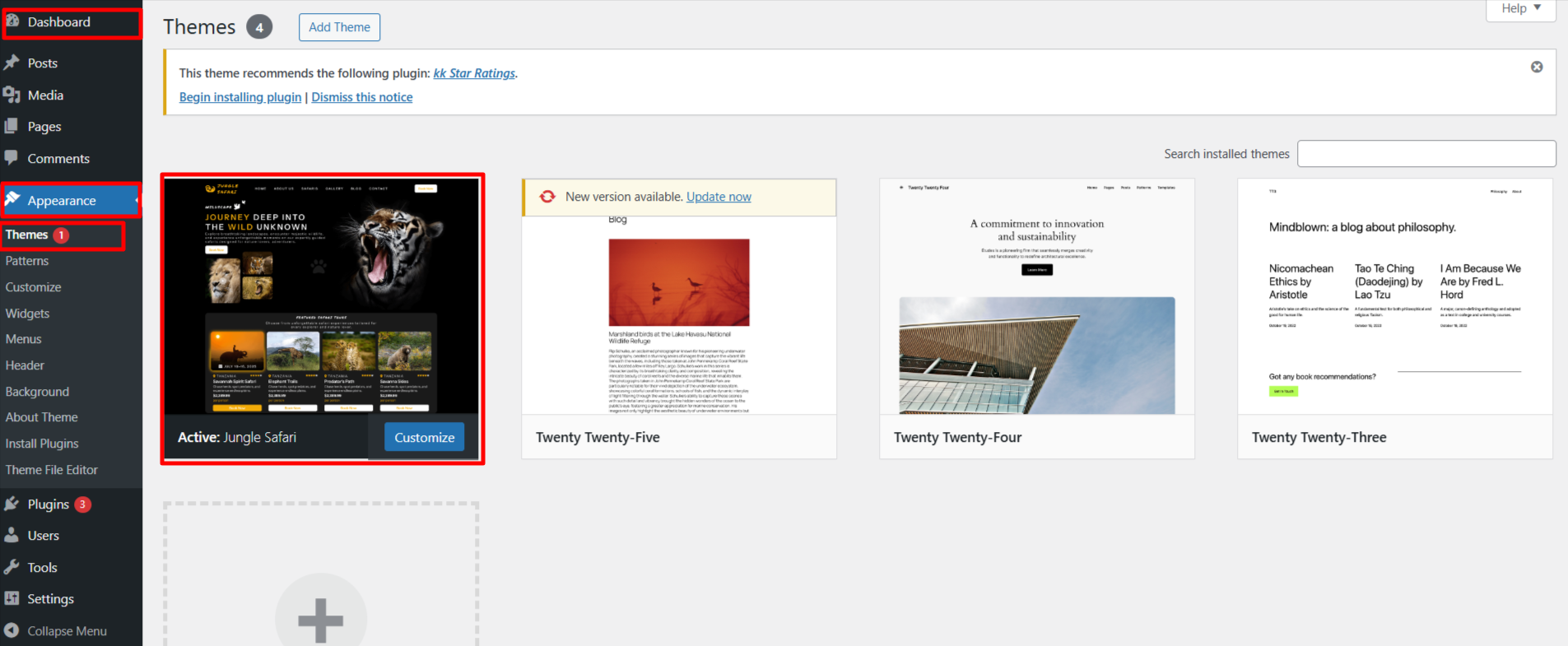Click the Twenty Twenty-Three theme name
The height and width of the screenshot is (646, 1568).
1319,437
